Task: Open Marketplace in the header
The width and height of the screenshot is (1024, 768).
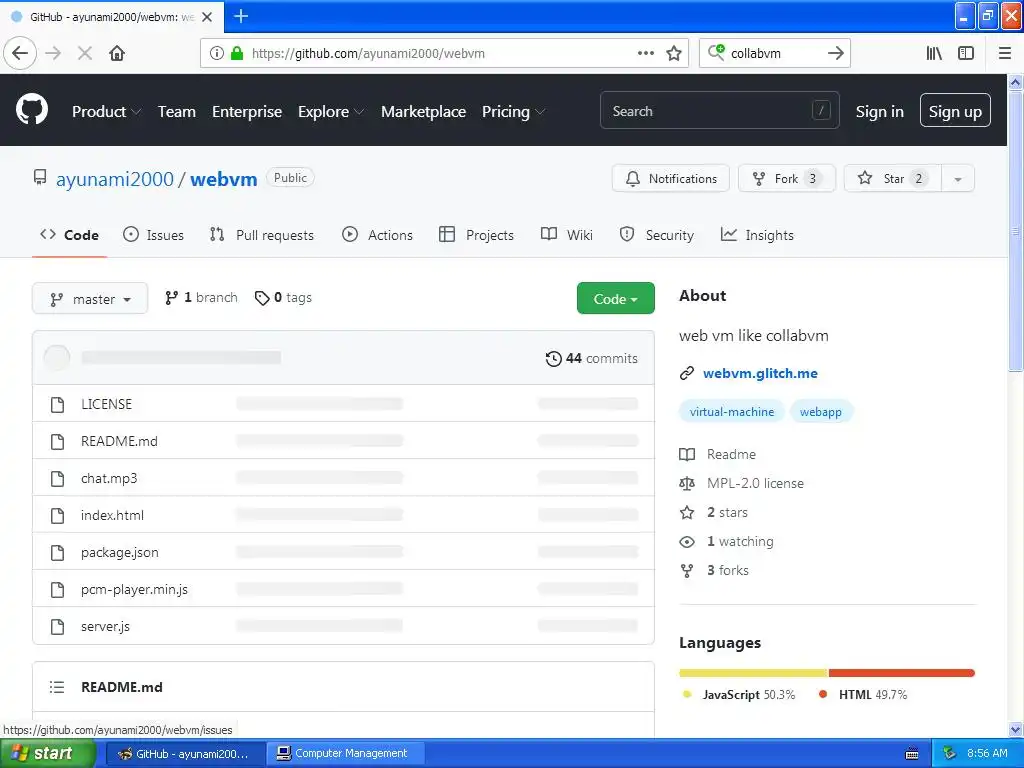Action: [423, 112]
